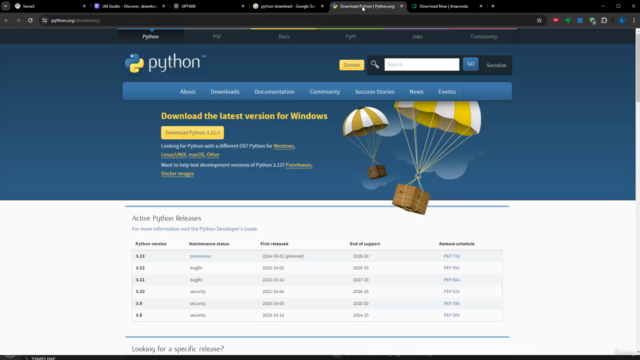Open a new browser tab with plus
The image size is (640, 360).
point(493,6)
